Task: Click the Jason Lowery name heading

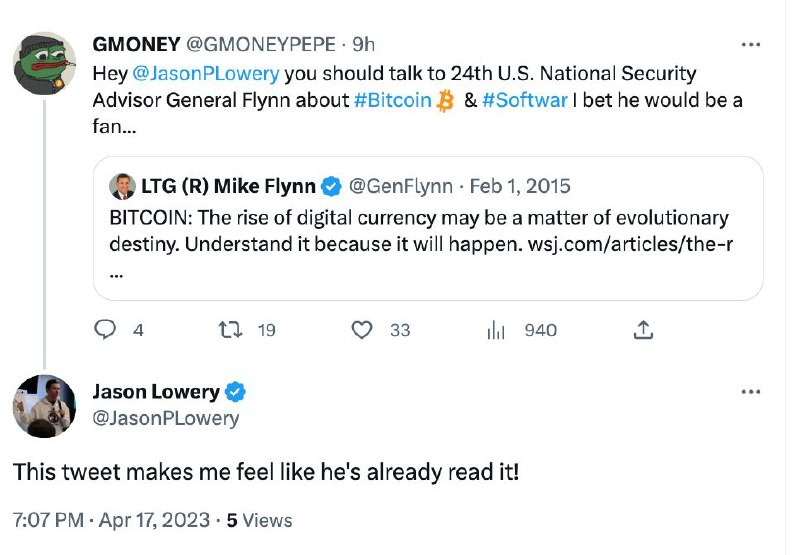Action: (156, 392)
